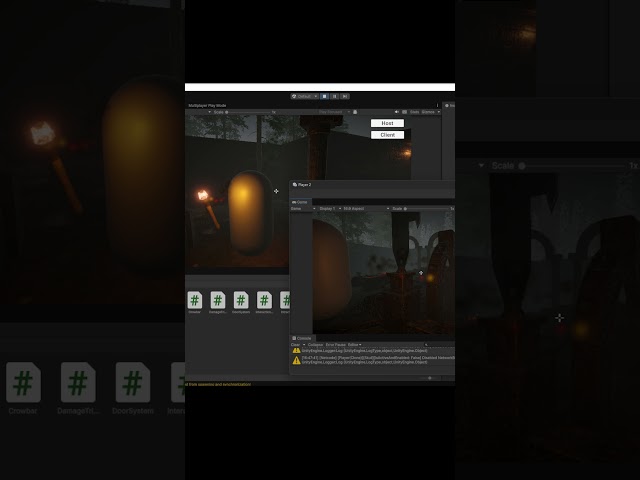The image size is (640, 480).
Task: Select the Game tab in Player 2 window
Action: coord(300,202)
